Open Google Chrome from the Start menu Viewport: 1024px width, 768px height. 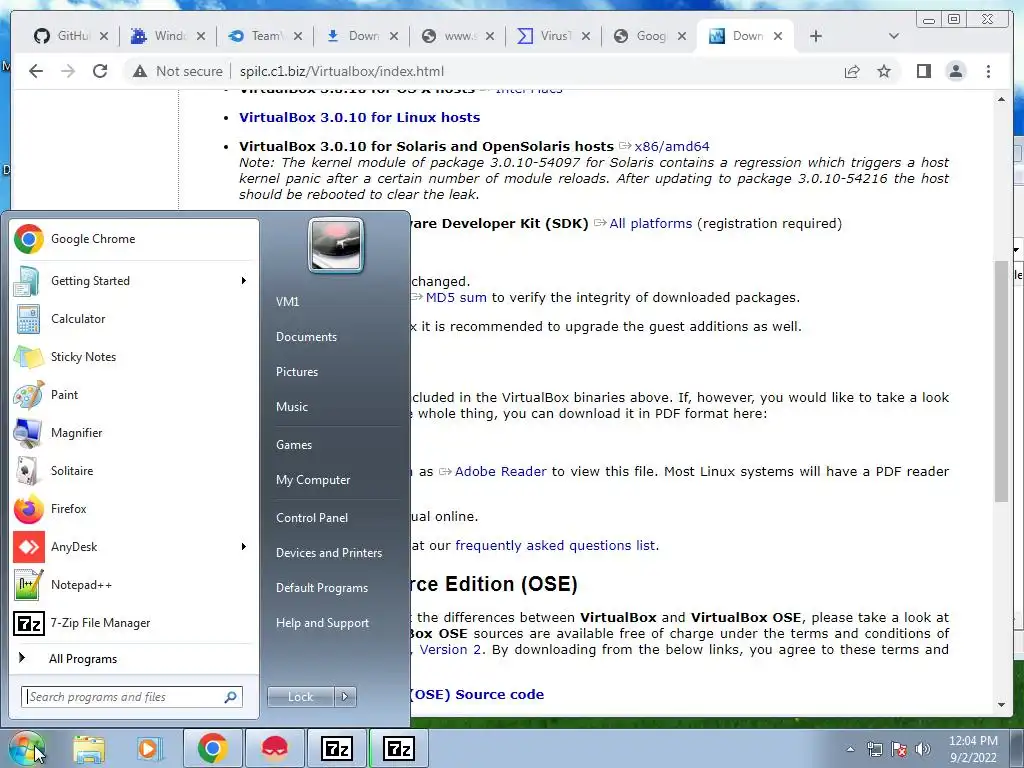pyautogui.click(x=133, y=239)
